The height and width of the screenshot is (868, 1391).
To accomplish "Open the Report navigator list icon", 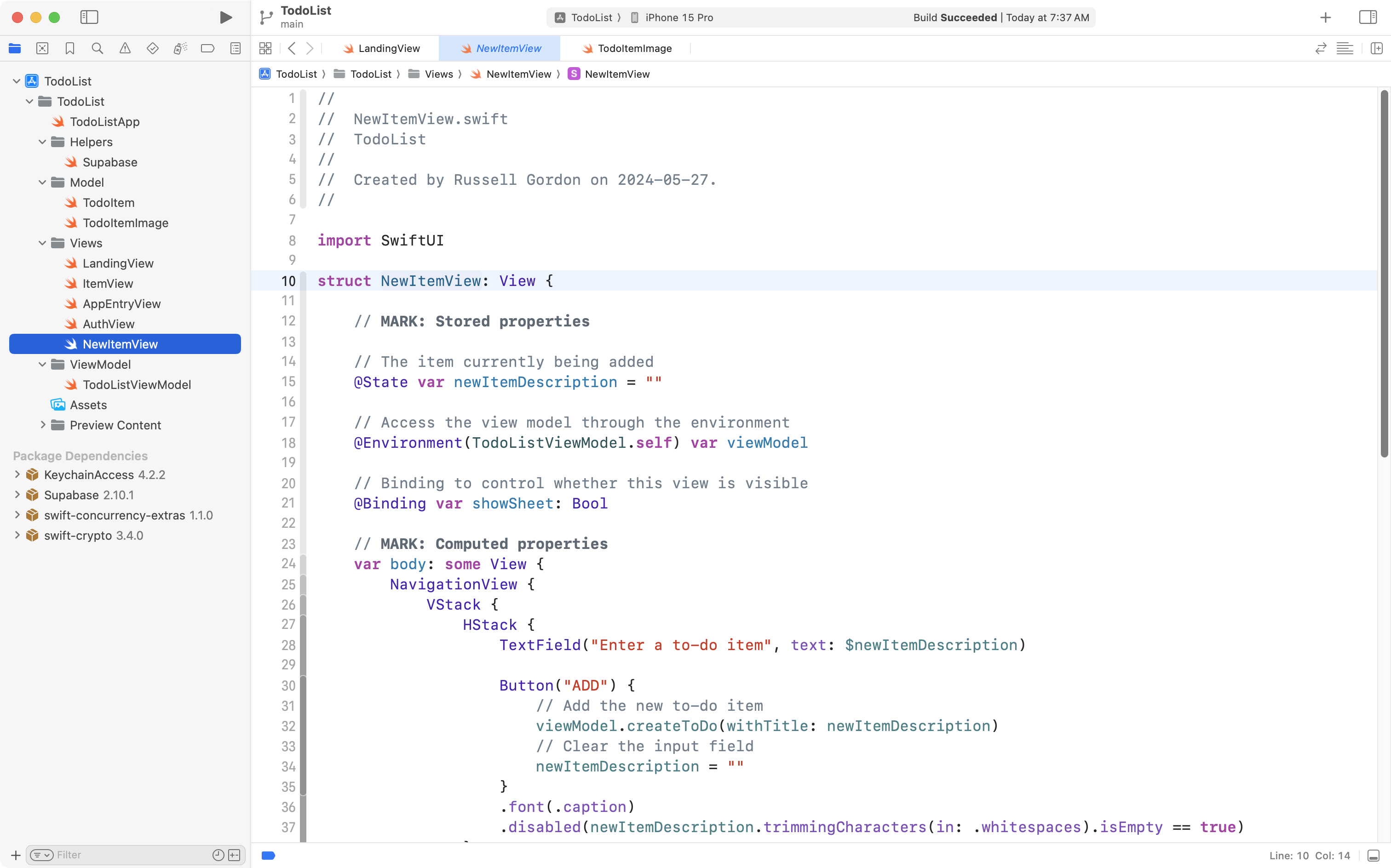I will coord(236,48).
